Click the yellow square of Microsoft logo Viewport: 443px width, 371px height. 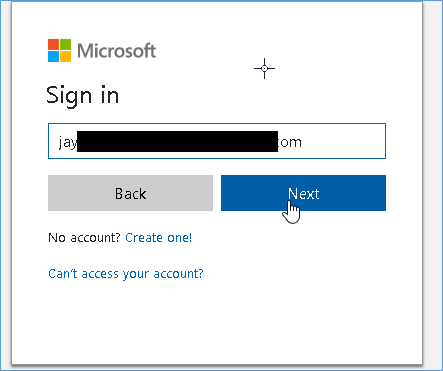point(65,56)
